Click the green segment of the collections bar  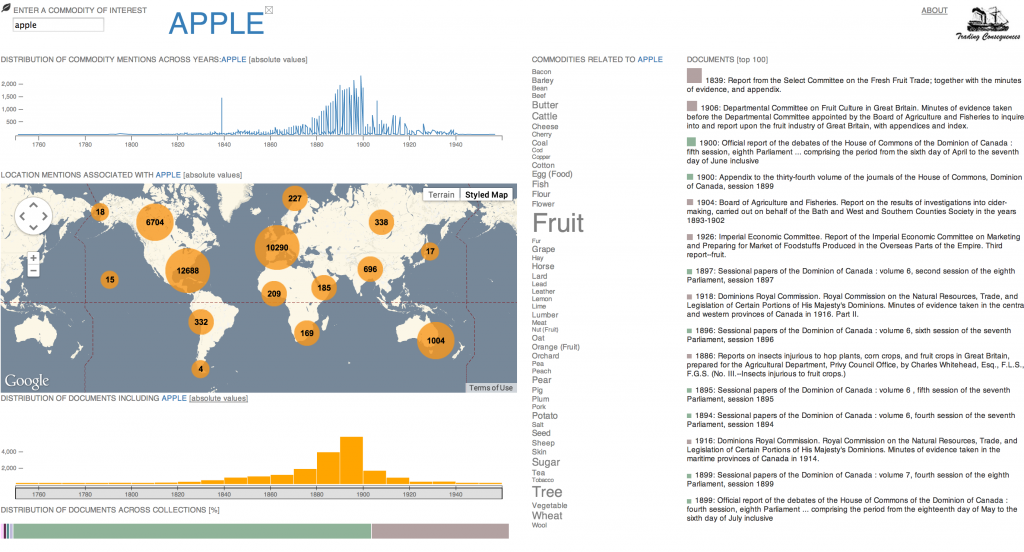click(192, 532)
